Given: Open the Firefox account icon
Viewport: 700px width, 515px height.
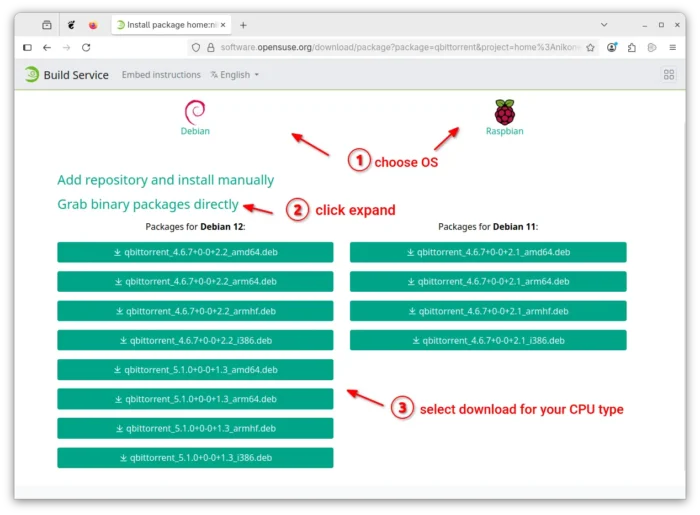Looking at the screenshot, I should click(x=612, y=47).
